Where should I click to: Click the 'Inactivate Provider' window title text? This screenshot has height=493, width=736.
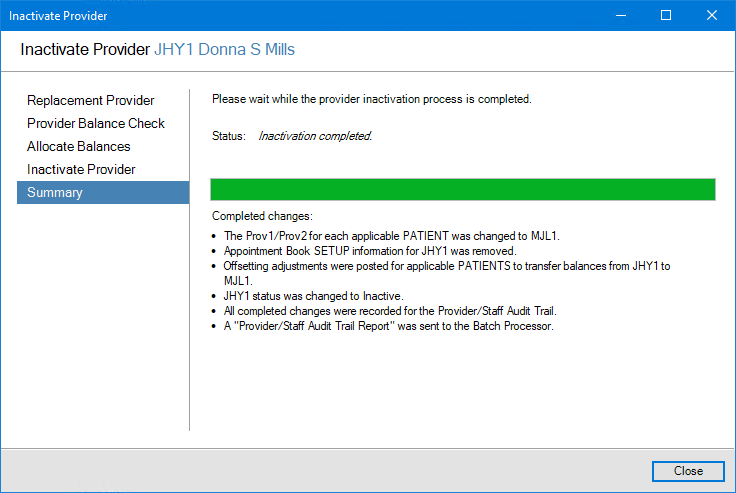click(x=58, y=16)
